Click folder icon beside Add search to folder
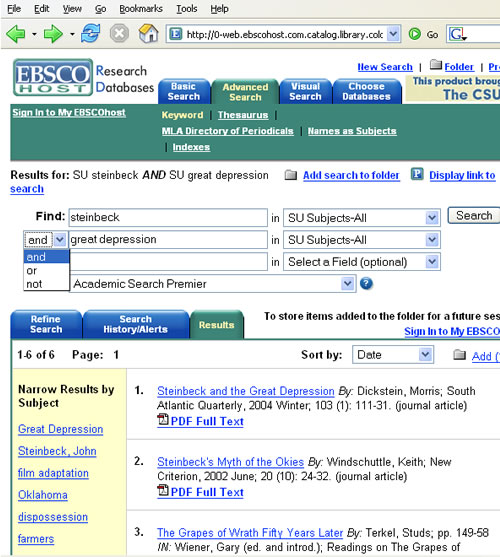The height and width of the screenshot is (557, 500). [x=291, y=175]
